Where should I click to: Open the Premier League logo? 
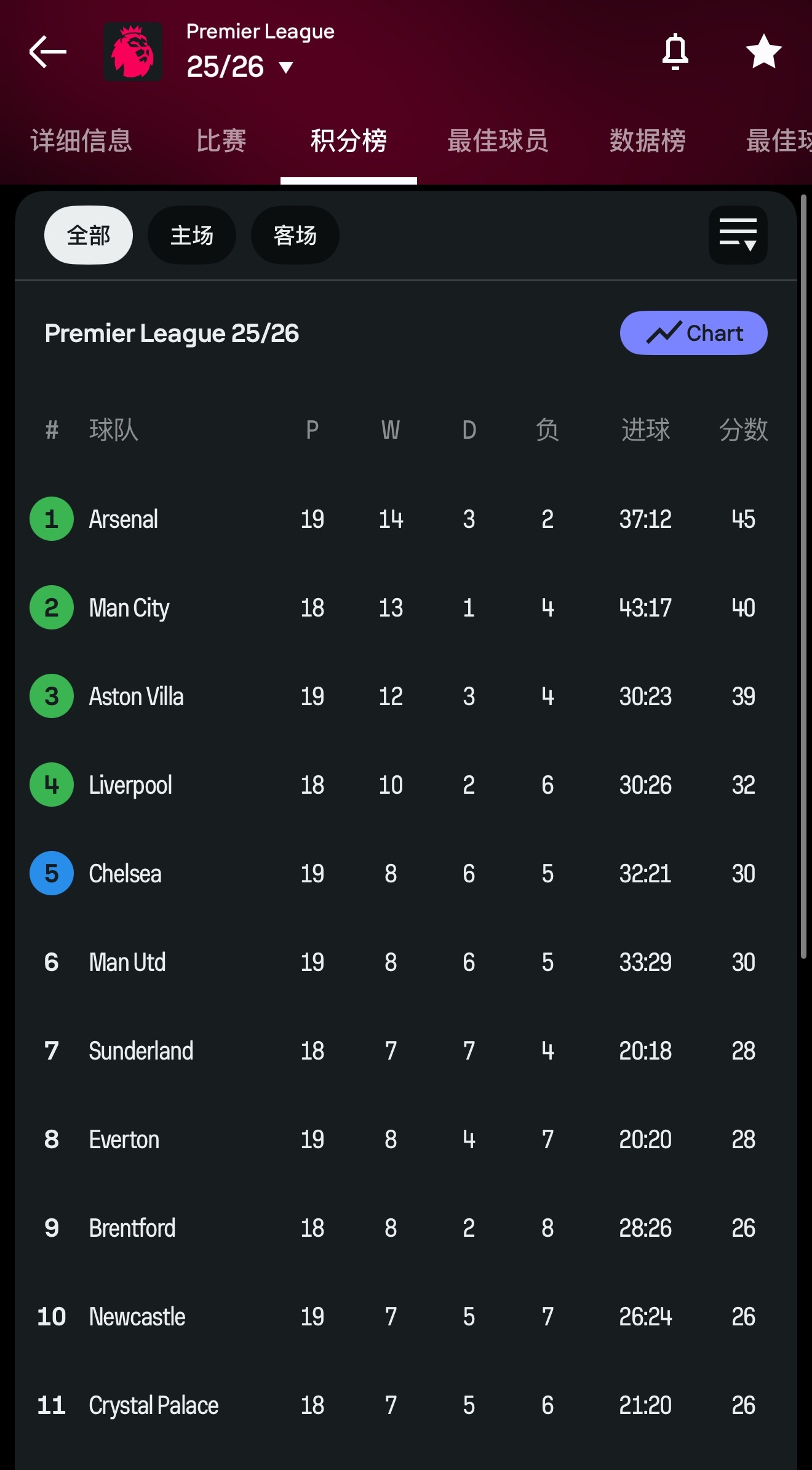(x=133, y=52)
